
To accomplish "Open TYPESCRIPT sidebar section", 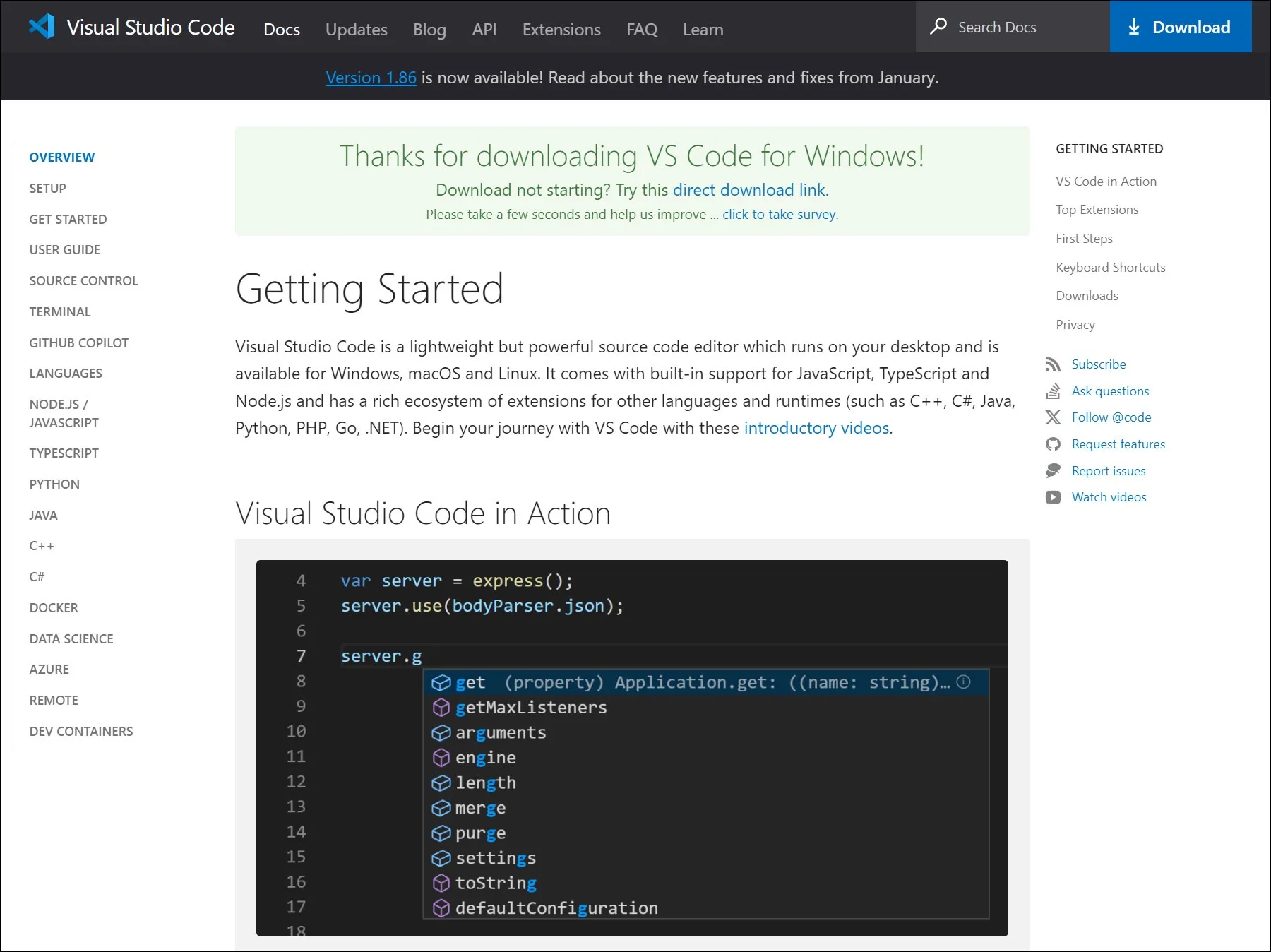I will 64,453.
